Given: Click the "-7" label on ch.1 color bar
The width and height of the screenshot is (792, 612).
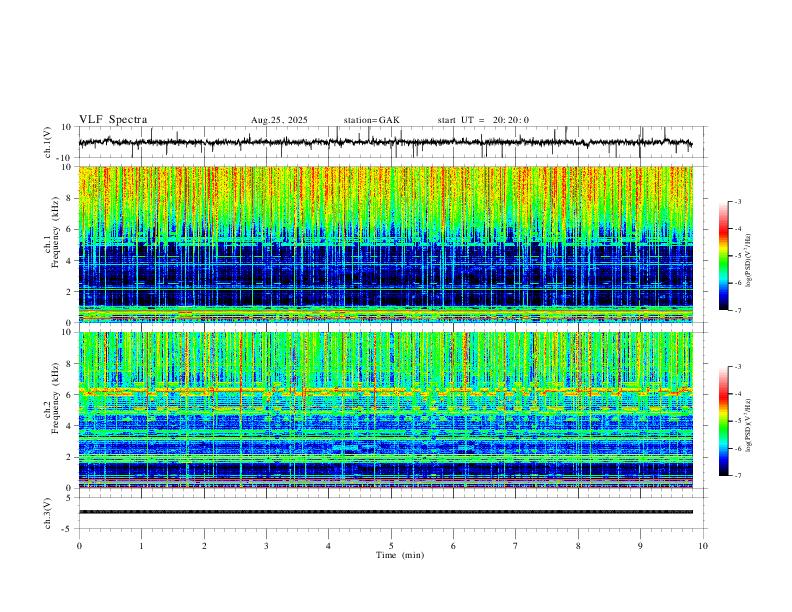Looking at the screenshot, I should pyautogui.click(x=737, y=310).
